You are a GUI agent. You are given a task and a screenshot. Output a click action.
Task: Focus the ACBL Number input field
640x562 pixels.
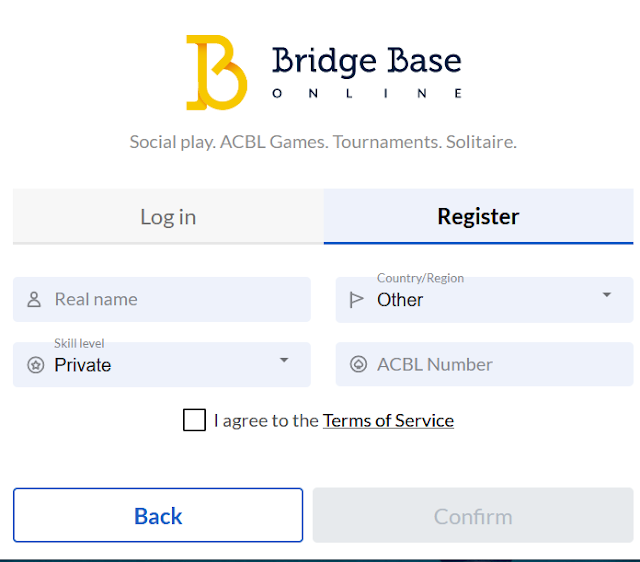(497, 365)
